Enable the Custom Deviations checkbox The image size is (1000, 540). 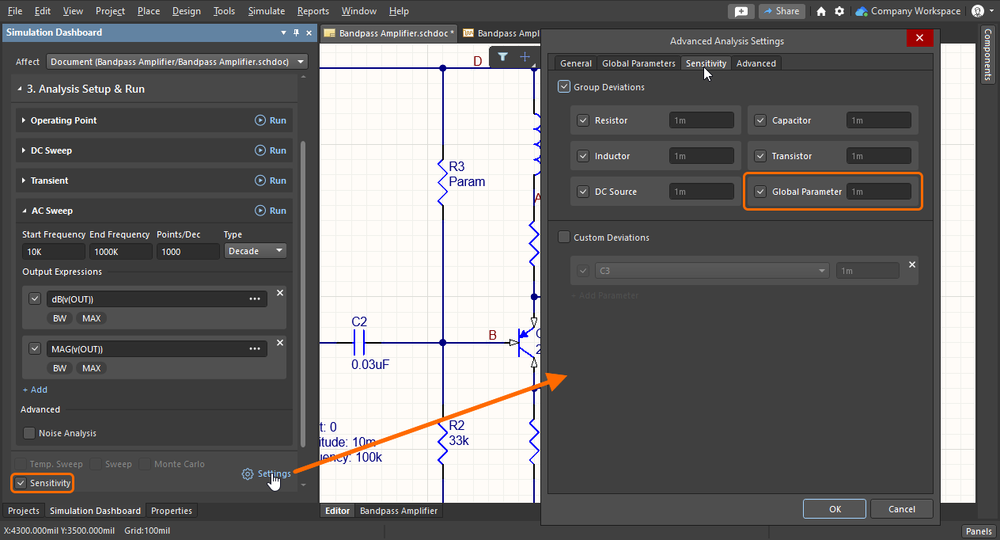point(565,237)
